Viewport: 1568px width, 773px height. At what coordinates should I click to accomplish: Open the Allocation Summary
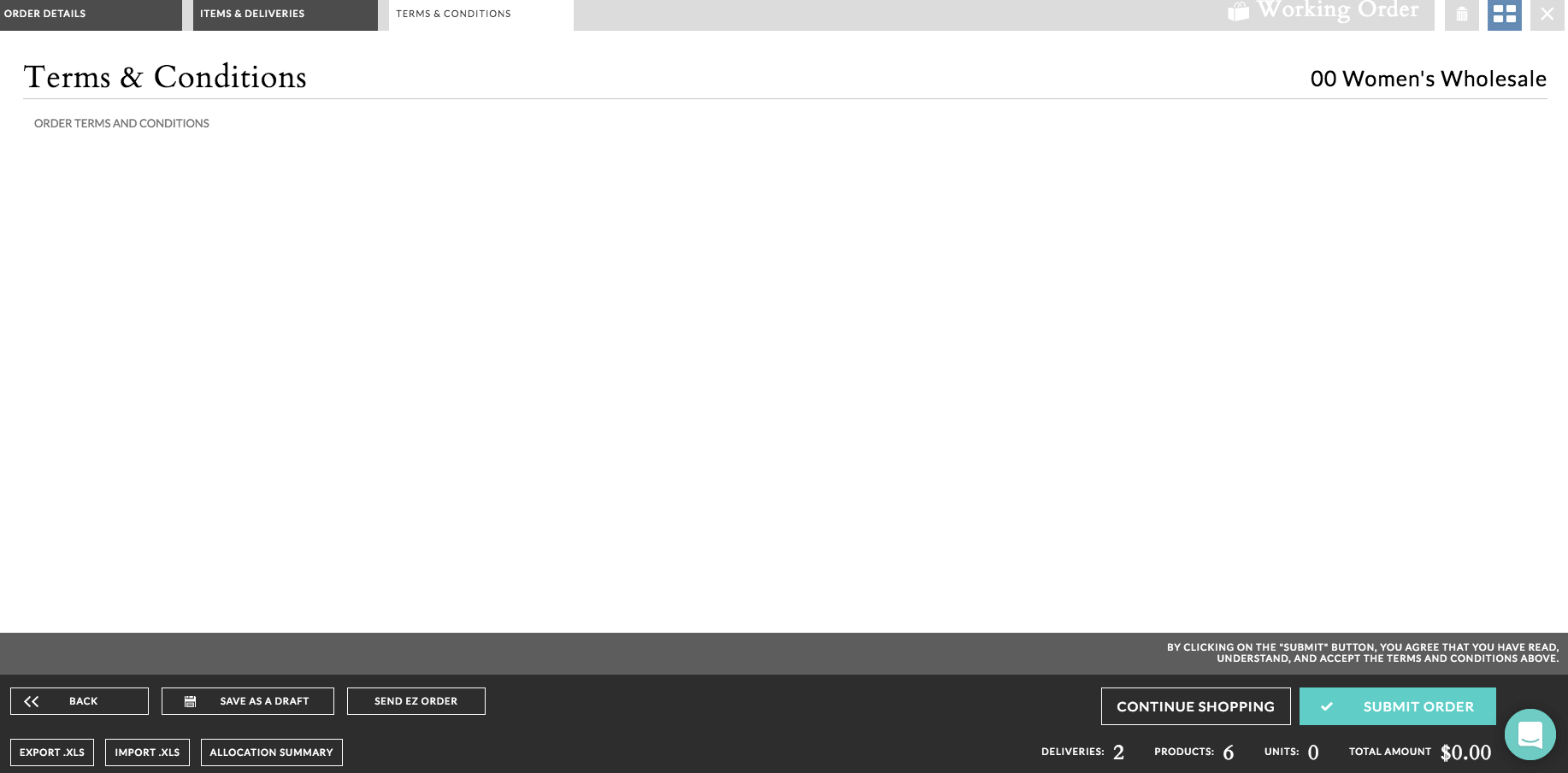[272, 752]
